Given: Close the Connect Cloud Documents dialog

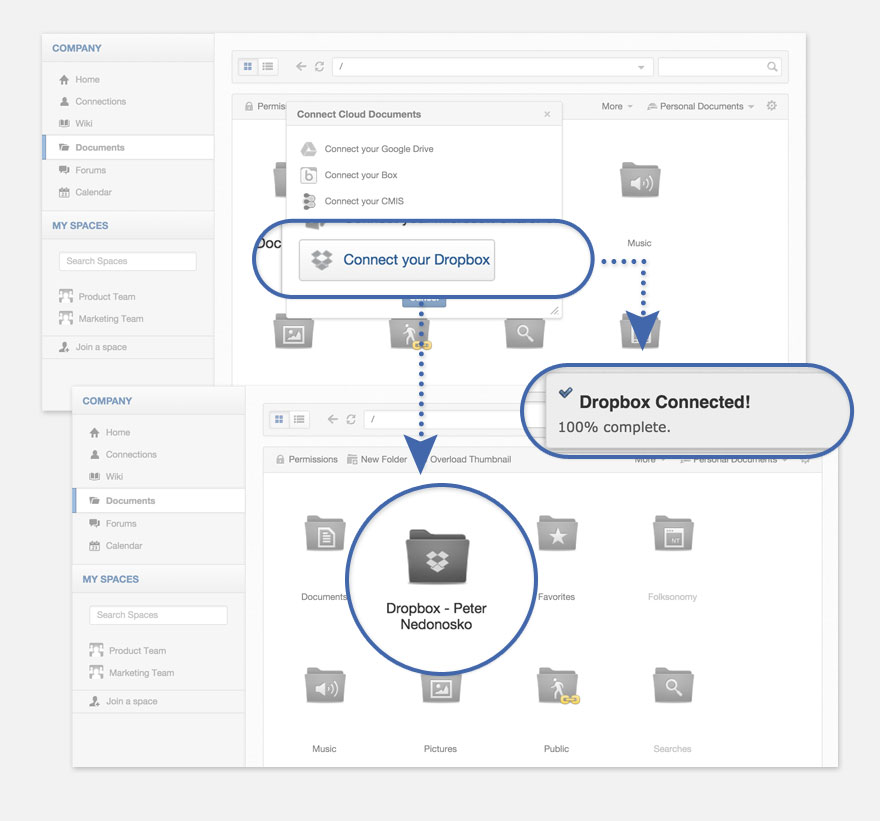Looking at the screenshot, I should tap(547, 114).
